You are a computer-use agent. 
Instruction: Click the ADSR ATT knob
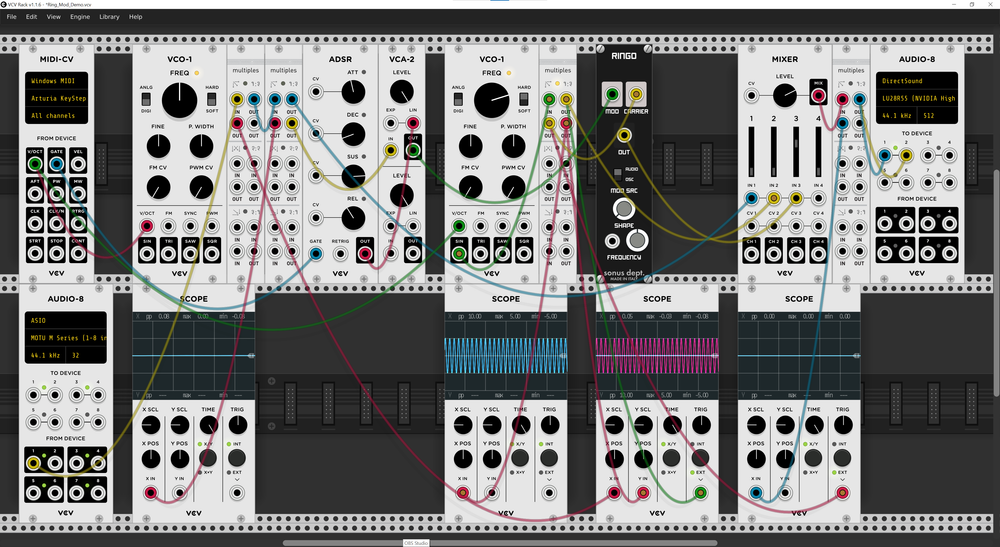[353, 92]
